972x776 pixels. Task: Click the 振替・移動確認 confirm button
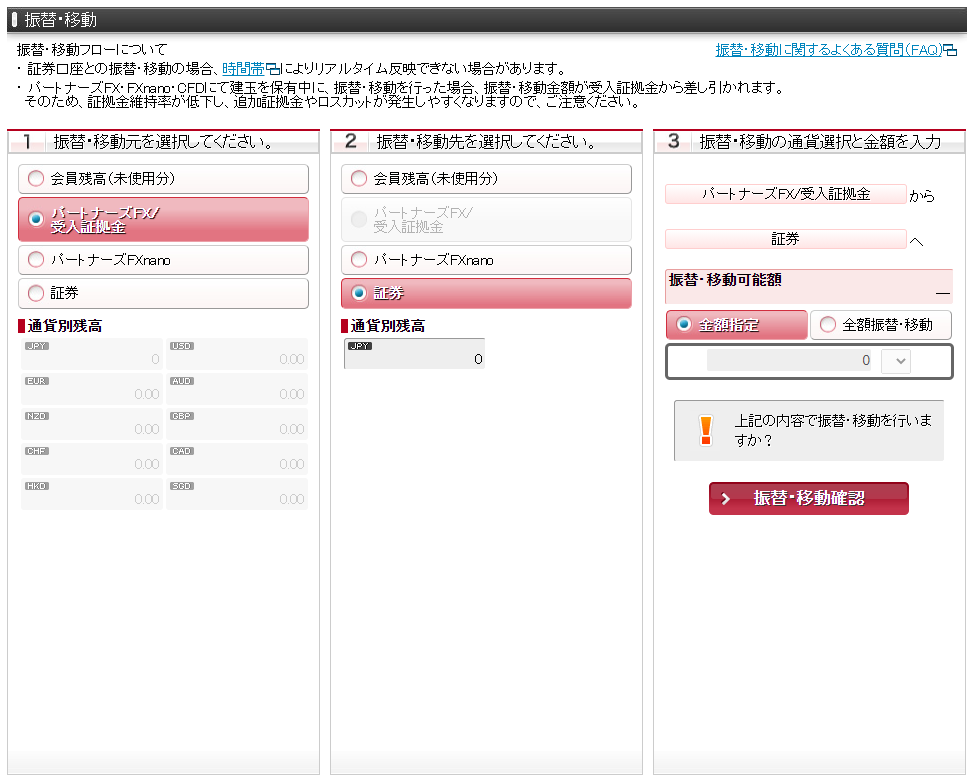coord(809,498)
